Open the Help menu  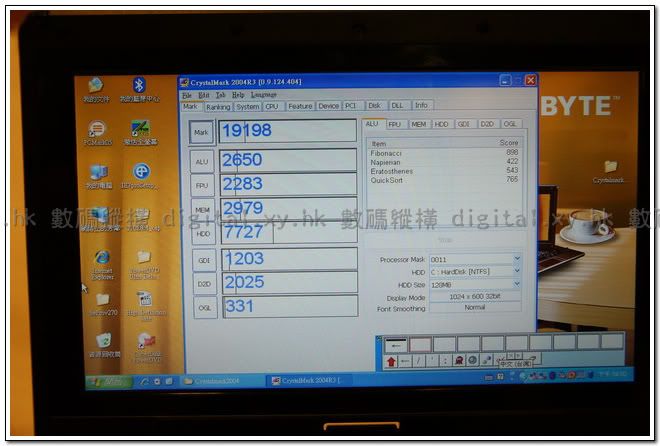[238, 95]
